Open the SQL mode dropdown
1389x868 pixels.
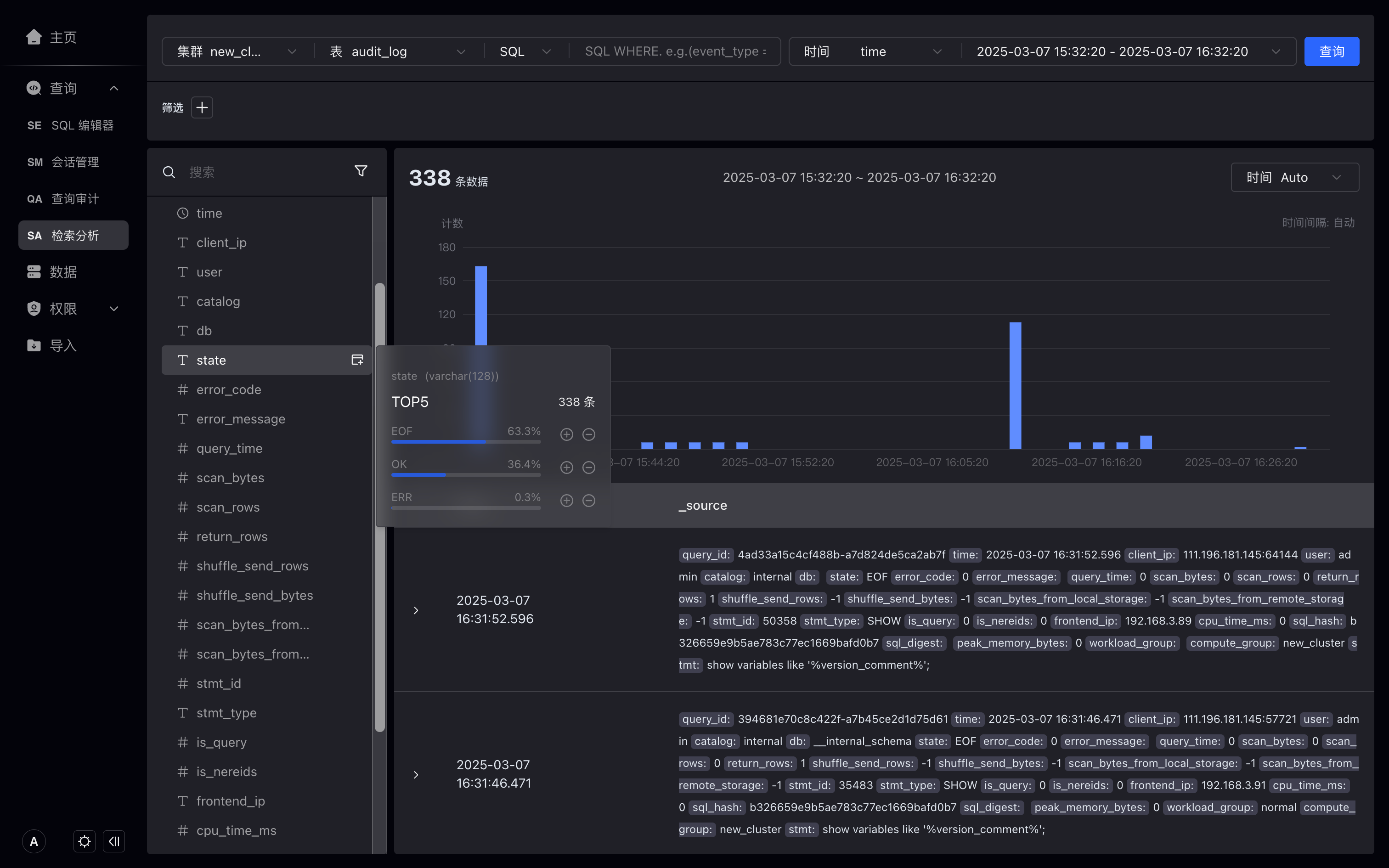point(525,51)
